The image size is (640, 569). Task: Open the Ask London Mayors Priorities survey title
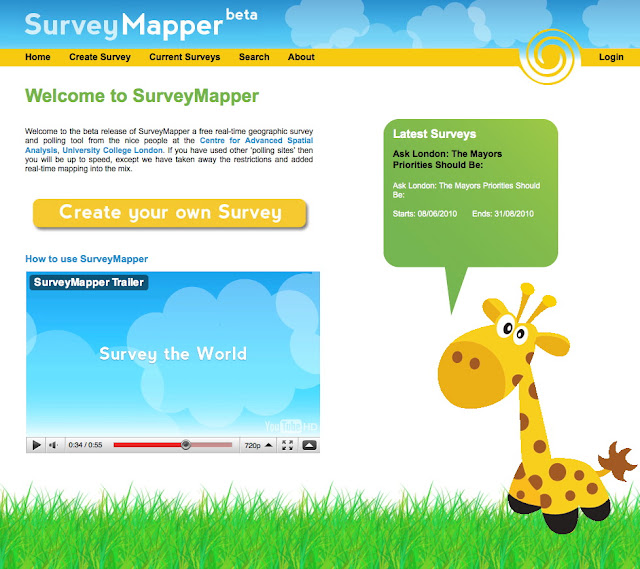(447, 159)
